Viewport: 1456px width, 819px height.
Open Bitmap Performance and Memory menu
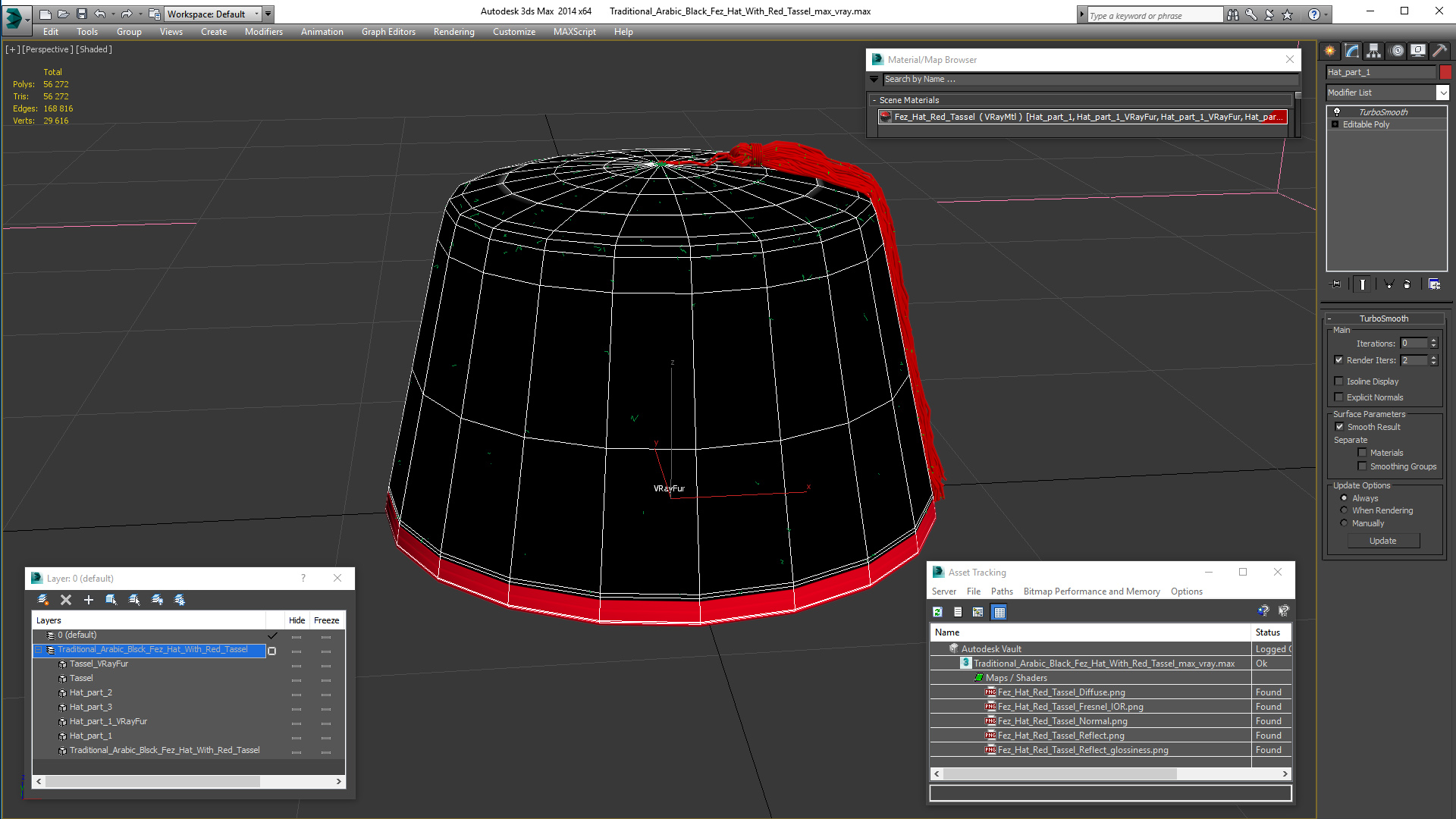point(1091,591)
